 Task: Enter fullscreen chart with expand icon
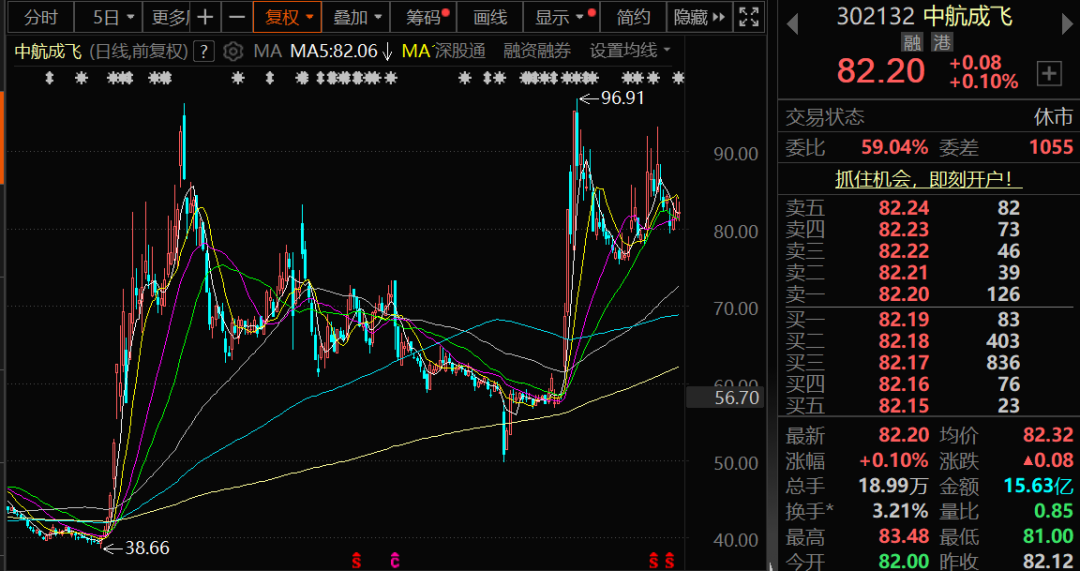tap(748, 17)
